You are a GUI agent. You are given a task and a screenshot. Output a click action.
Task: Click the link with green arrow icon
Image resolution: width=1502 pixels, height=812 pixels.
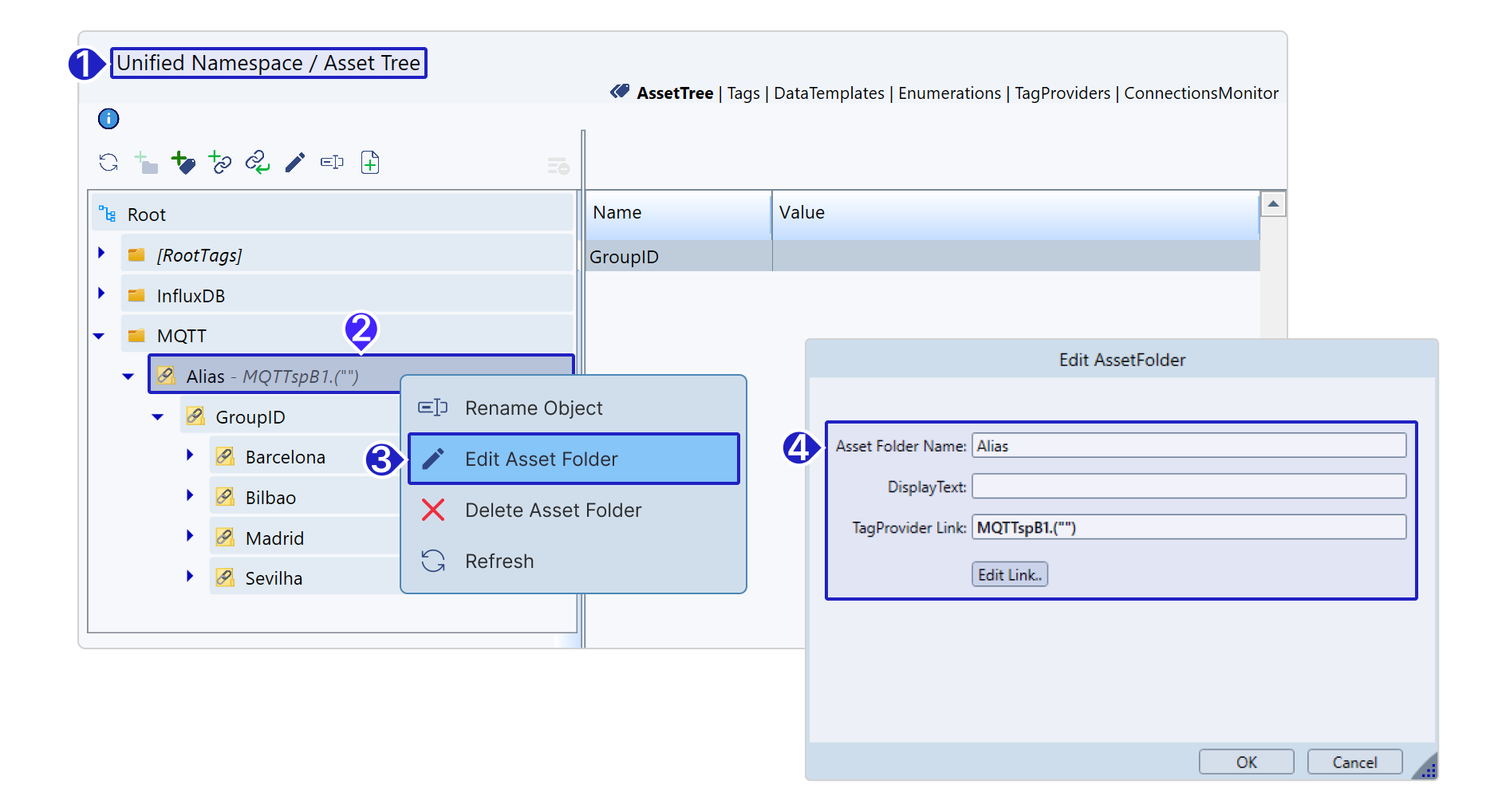(257, 163)
